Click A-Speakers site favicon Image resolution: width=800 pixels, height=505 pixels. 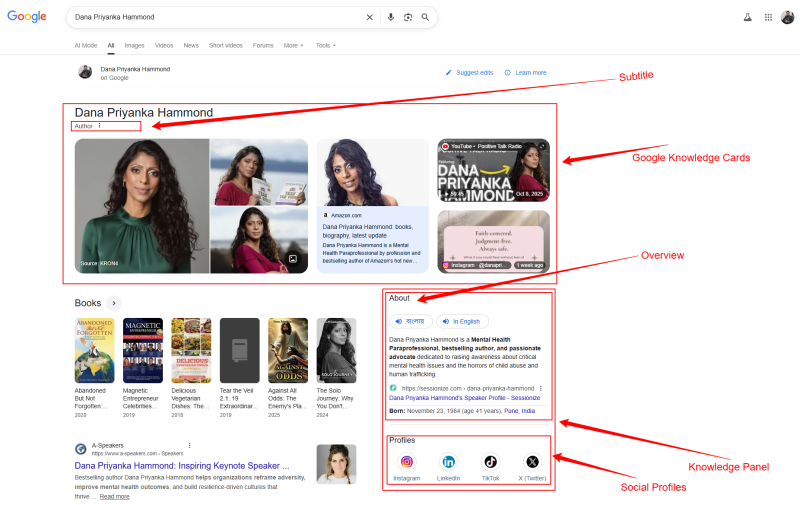81,449
